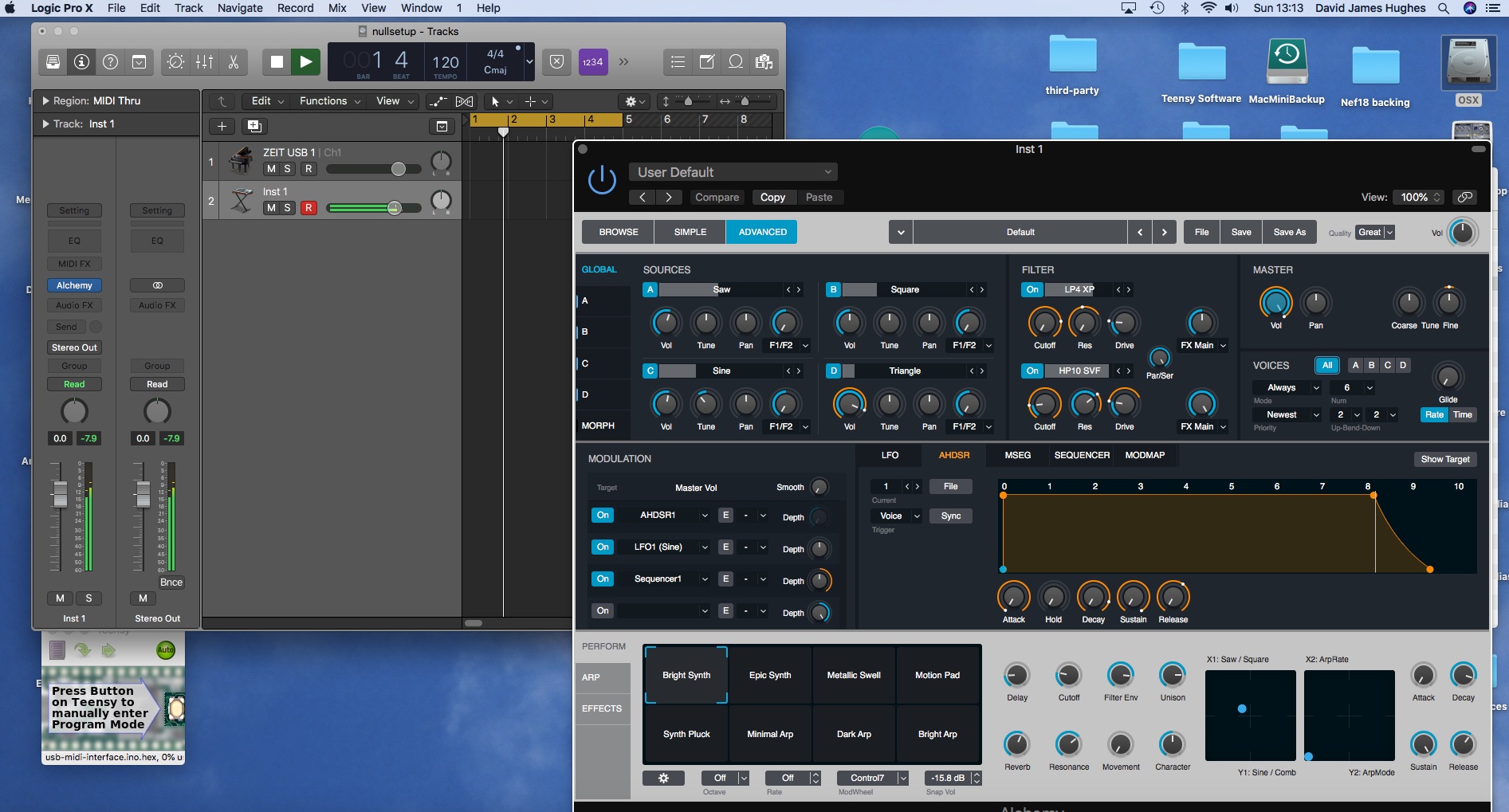The image size is (1509, 812).
Task: Solo the Inst 1 track
Action: 288,208
